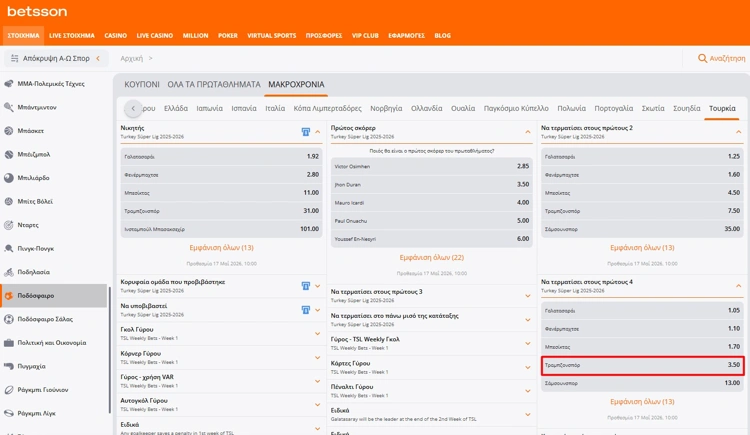
Task: Open the Ράγκμπι Γιούνιον icon
Action: click(9, 390)
